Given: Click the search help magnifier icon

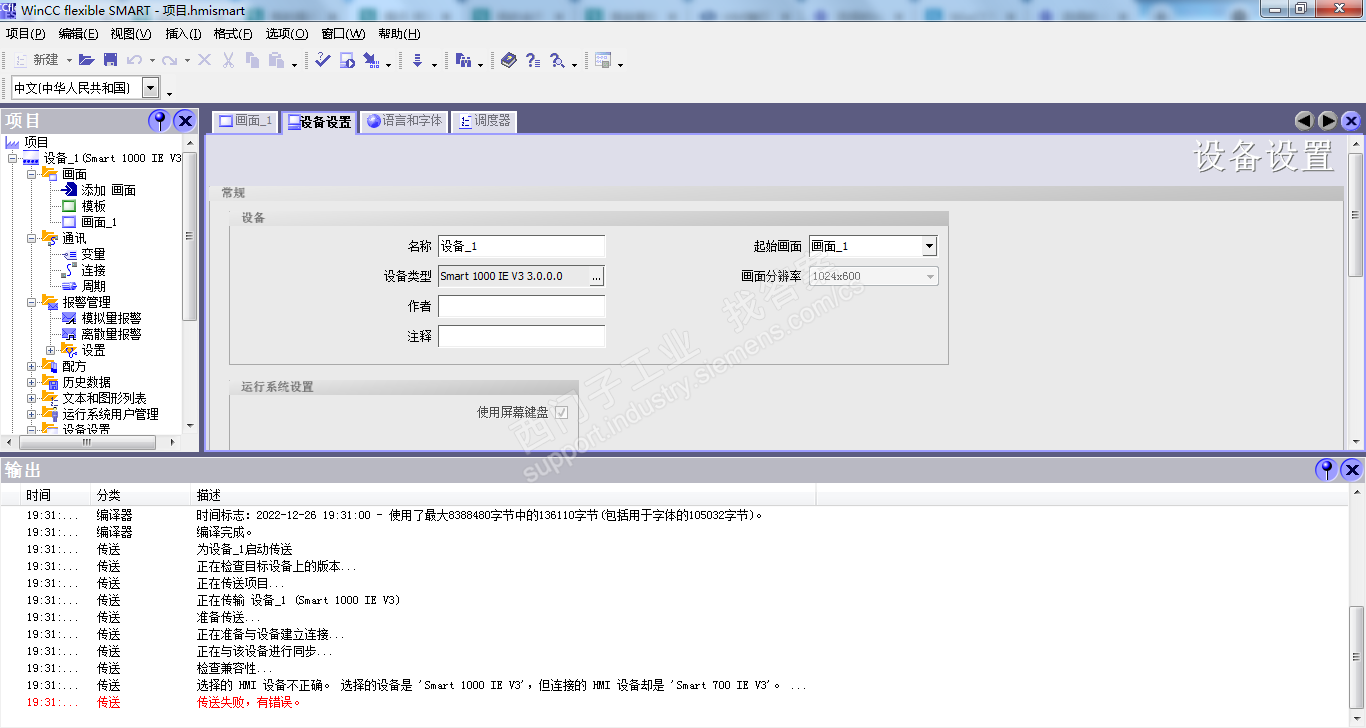Looking at the screenshot, I should click(x=557, y=60).
